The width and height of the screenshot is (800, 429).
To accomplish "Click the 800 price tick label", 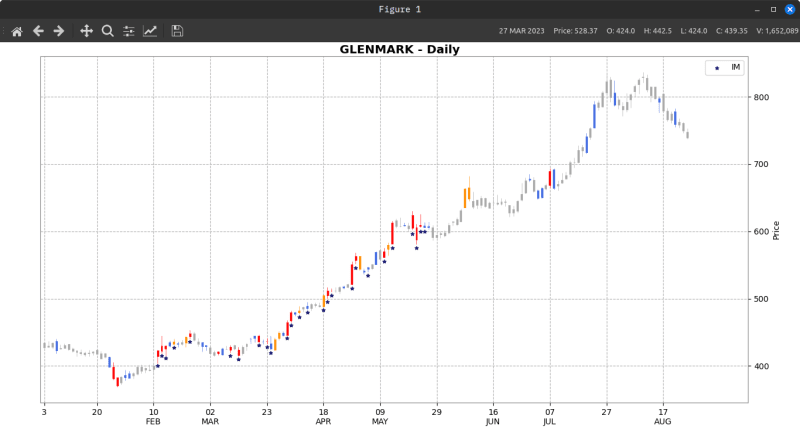I will [761, 97].
